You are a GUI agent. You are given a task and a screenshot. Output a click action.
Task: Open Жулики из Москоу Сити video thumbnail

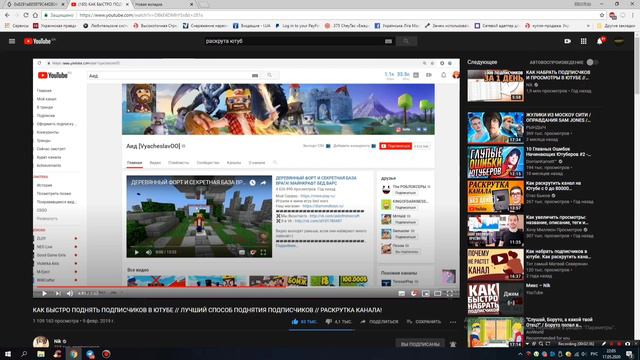coord(496,128)
